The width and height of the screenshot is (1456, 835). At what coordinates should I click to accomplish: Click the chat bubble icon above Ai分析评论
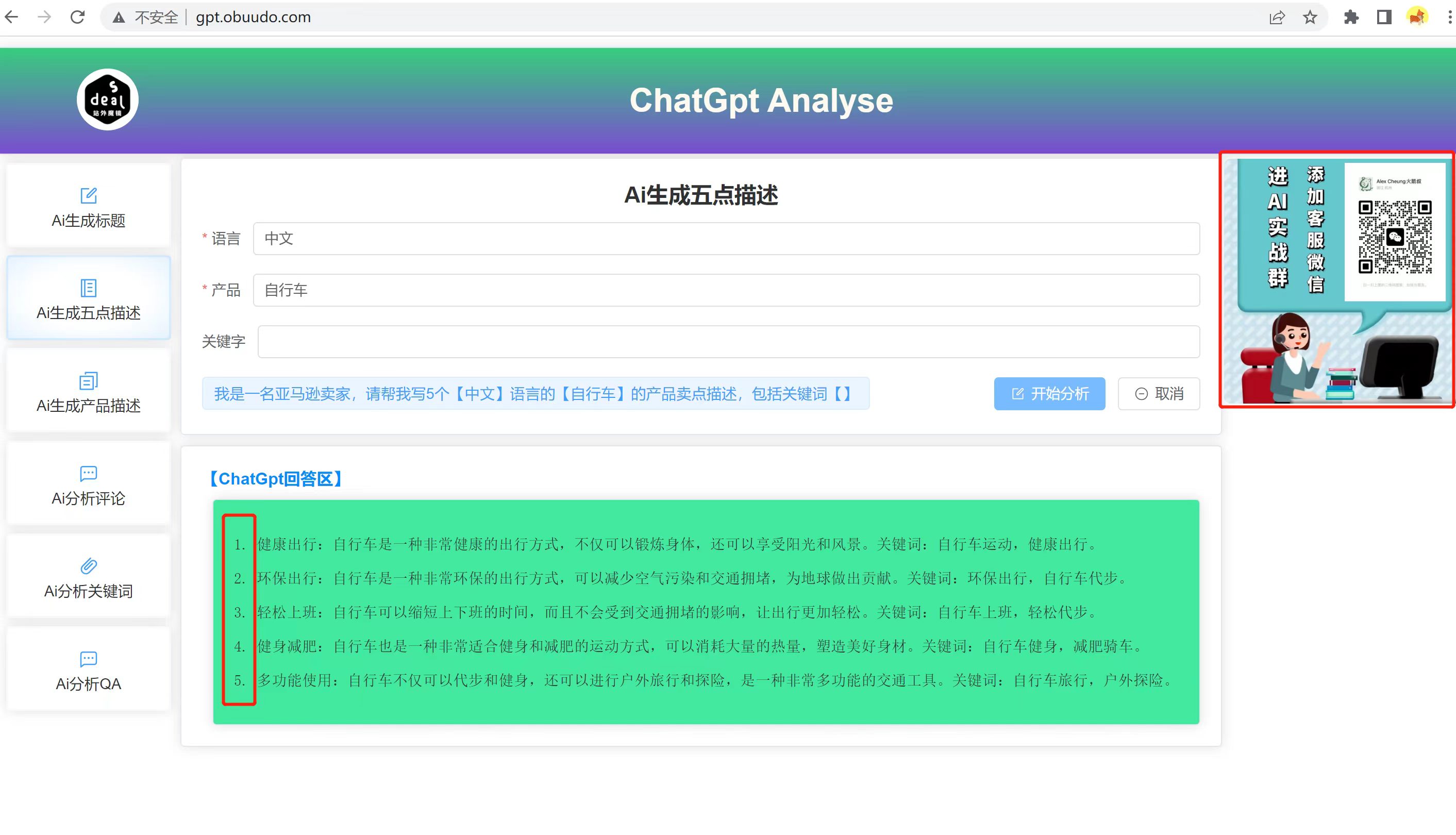tap(88, 474)
